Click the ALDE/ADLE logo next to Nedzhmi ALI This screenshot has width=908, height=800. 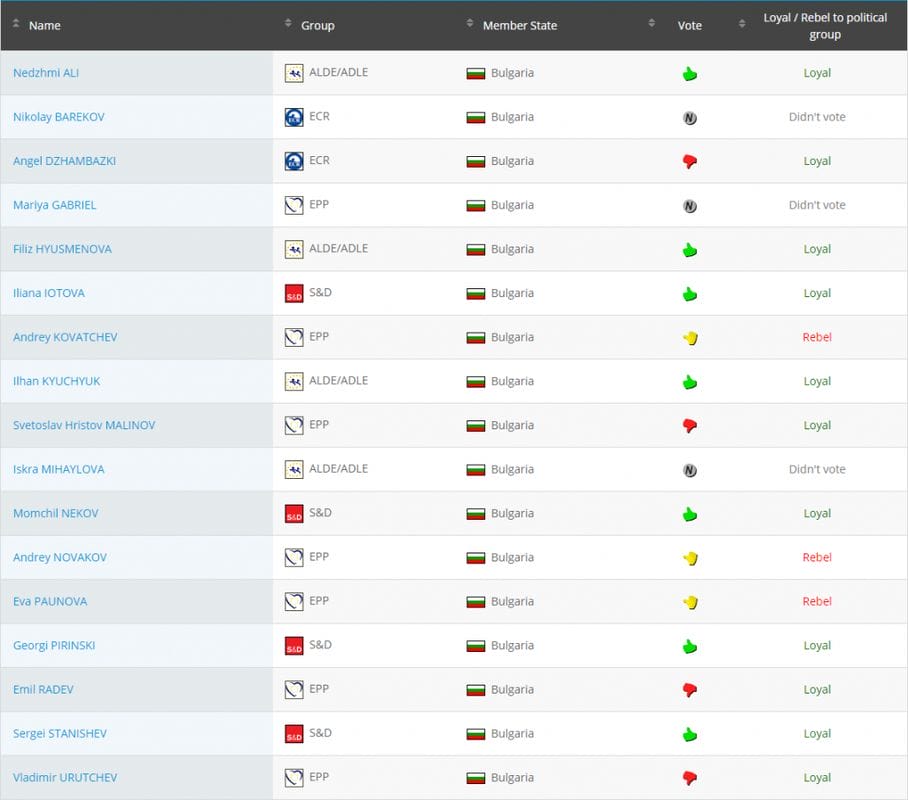294,73
